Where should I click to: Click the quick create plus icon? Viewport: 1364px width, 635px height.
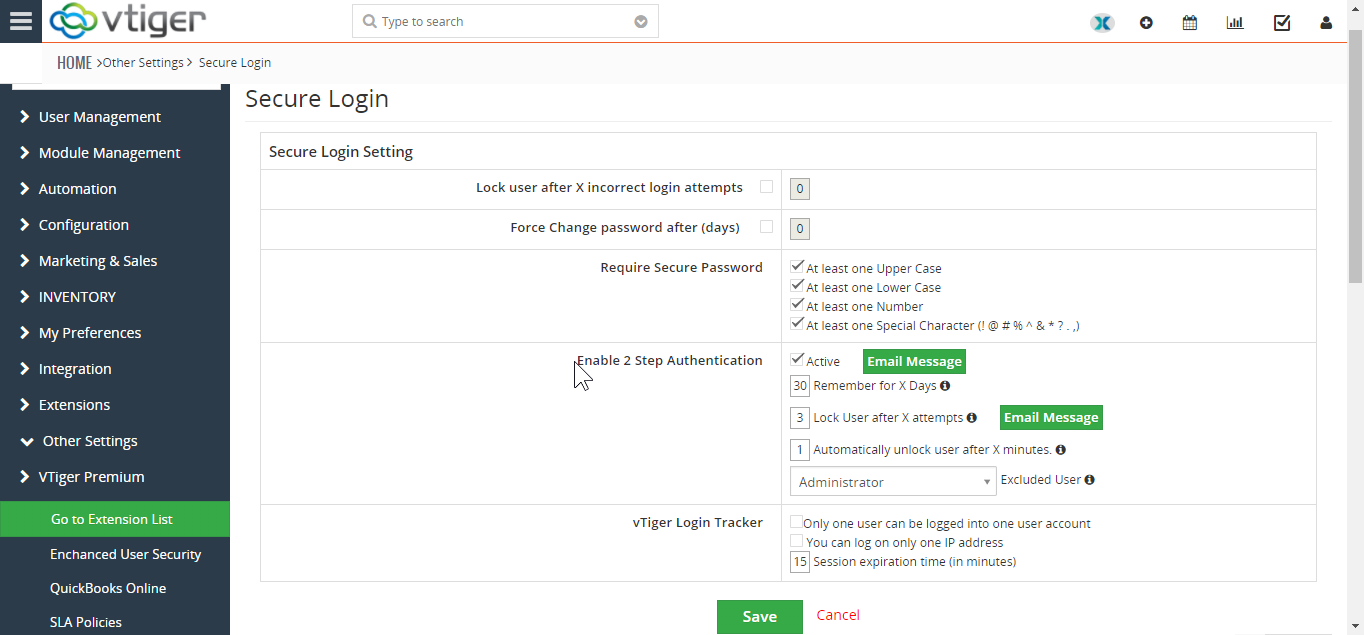[x=1146, y=22]
